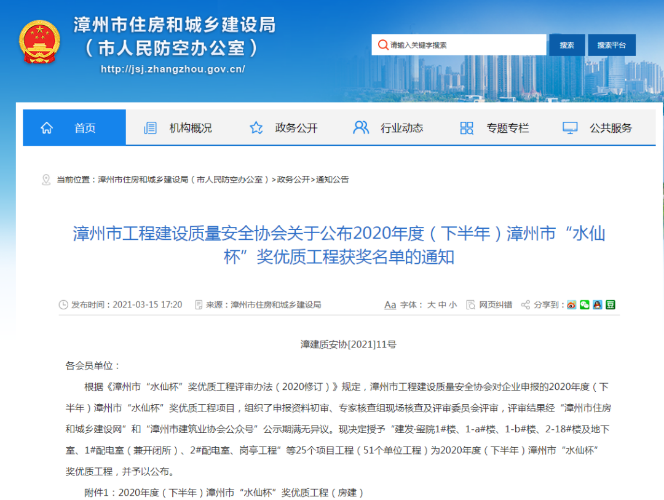Click the star icon beside 政务公开
664x500 pixels.
point(256,128)
